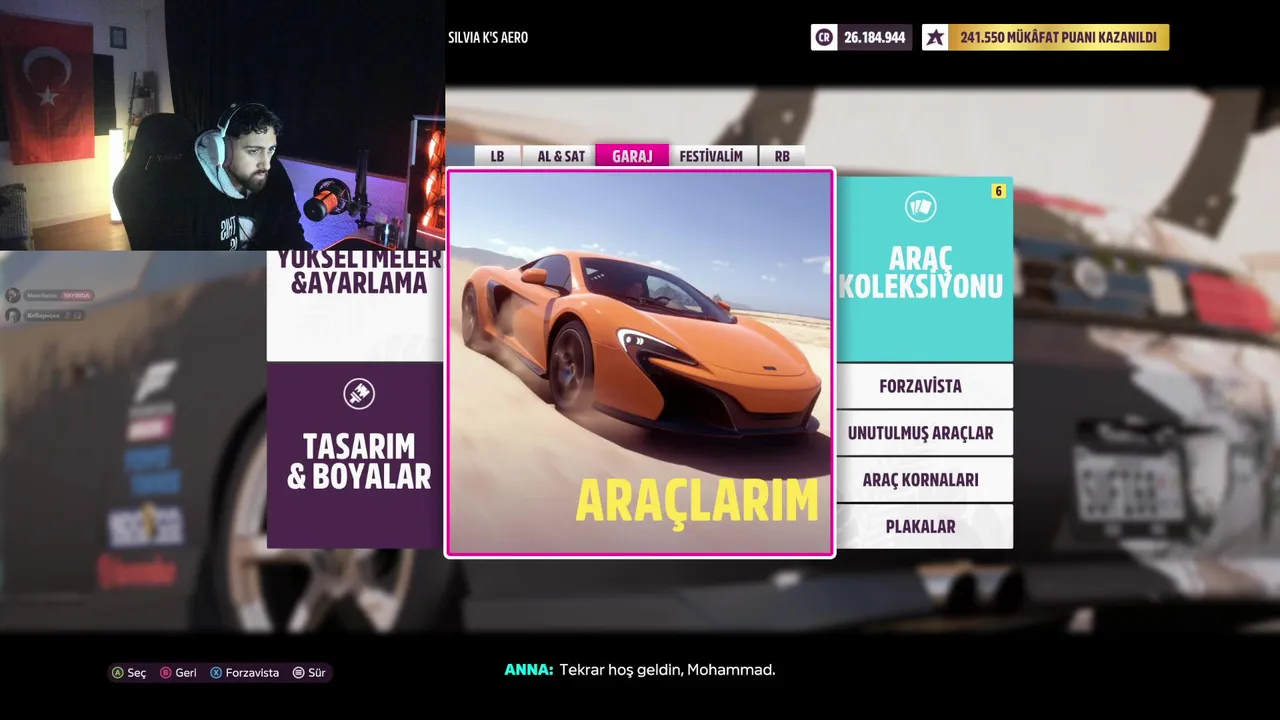Open the ARAÇLARIM car tile
This screenshot has height=720, width=1280.
click(639, 363)
